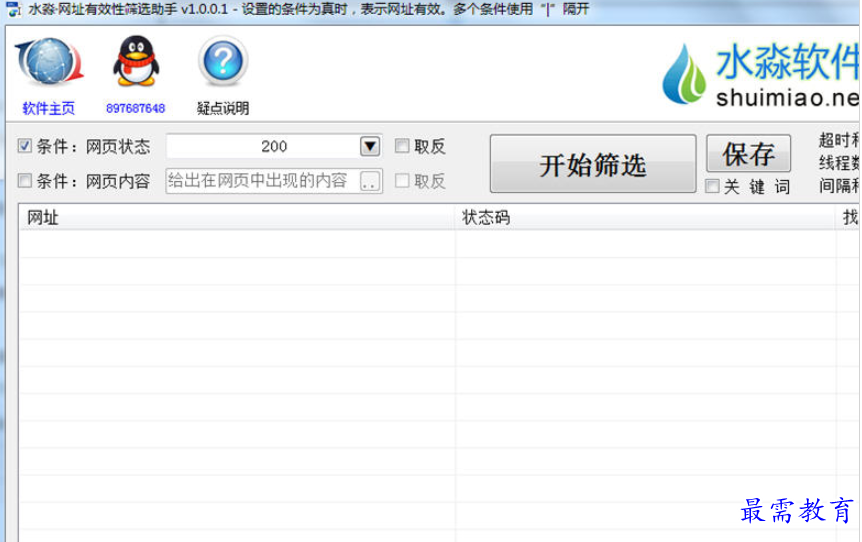Click the 疑点说明 label
862x542 pixels.
[x=223, y=108]
